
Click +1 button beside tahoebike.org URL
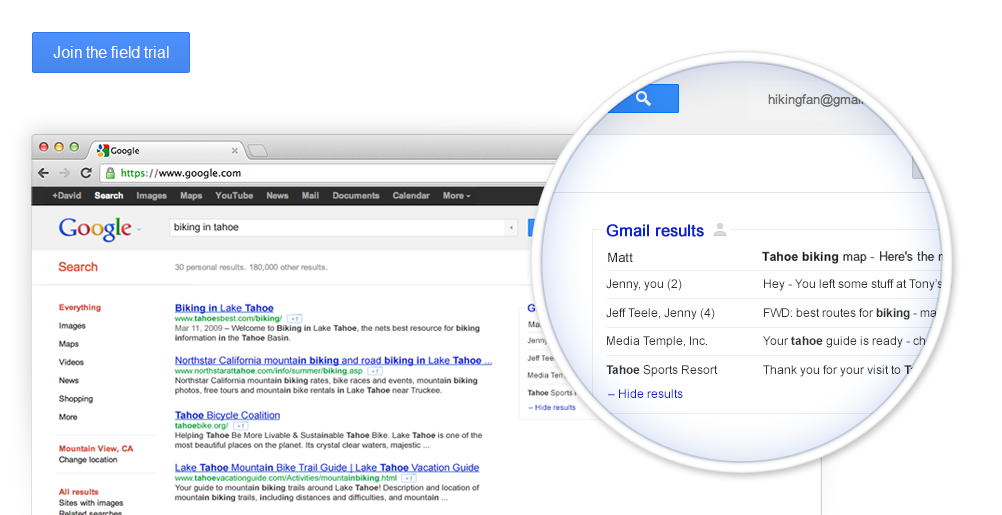point(240,426)
